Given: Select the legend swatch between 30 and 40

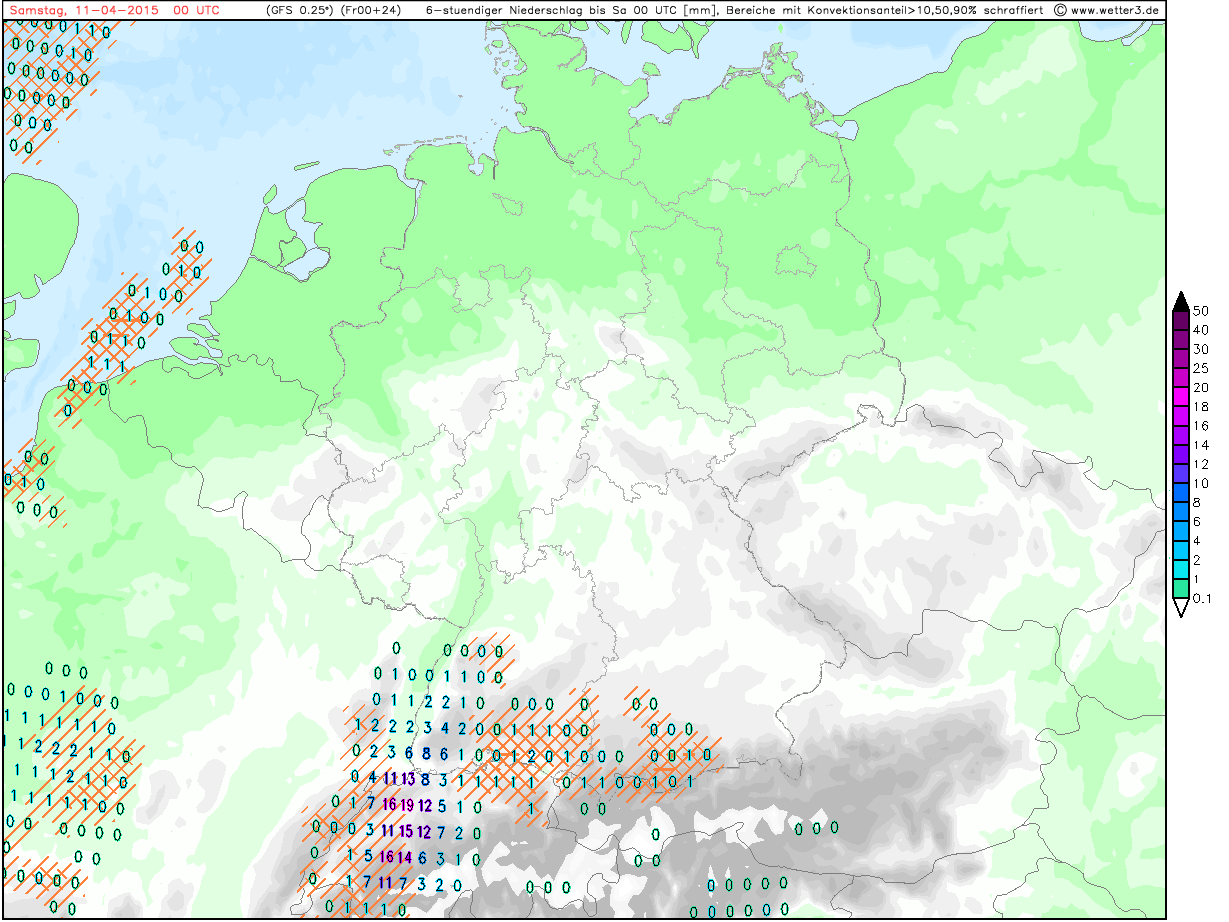Looking at the screenshot, I should coord(1180,338).
